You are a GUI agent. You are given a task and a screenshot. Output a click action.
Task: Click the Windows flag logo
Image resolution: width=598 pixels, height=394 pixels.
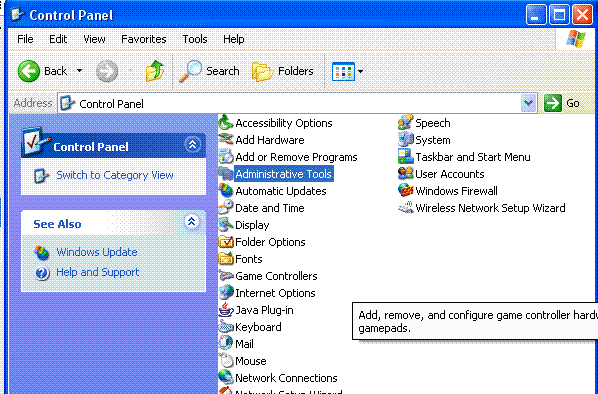coord(575,39)
